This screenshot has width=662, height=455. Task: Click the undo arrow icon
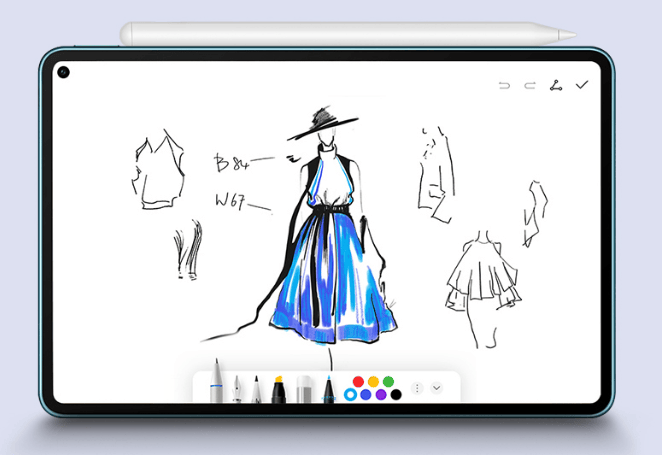[x=505, y=85]
